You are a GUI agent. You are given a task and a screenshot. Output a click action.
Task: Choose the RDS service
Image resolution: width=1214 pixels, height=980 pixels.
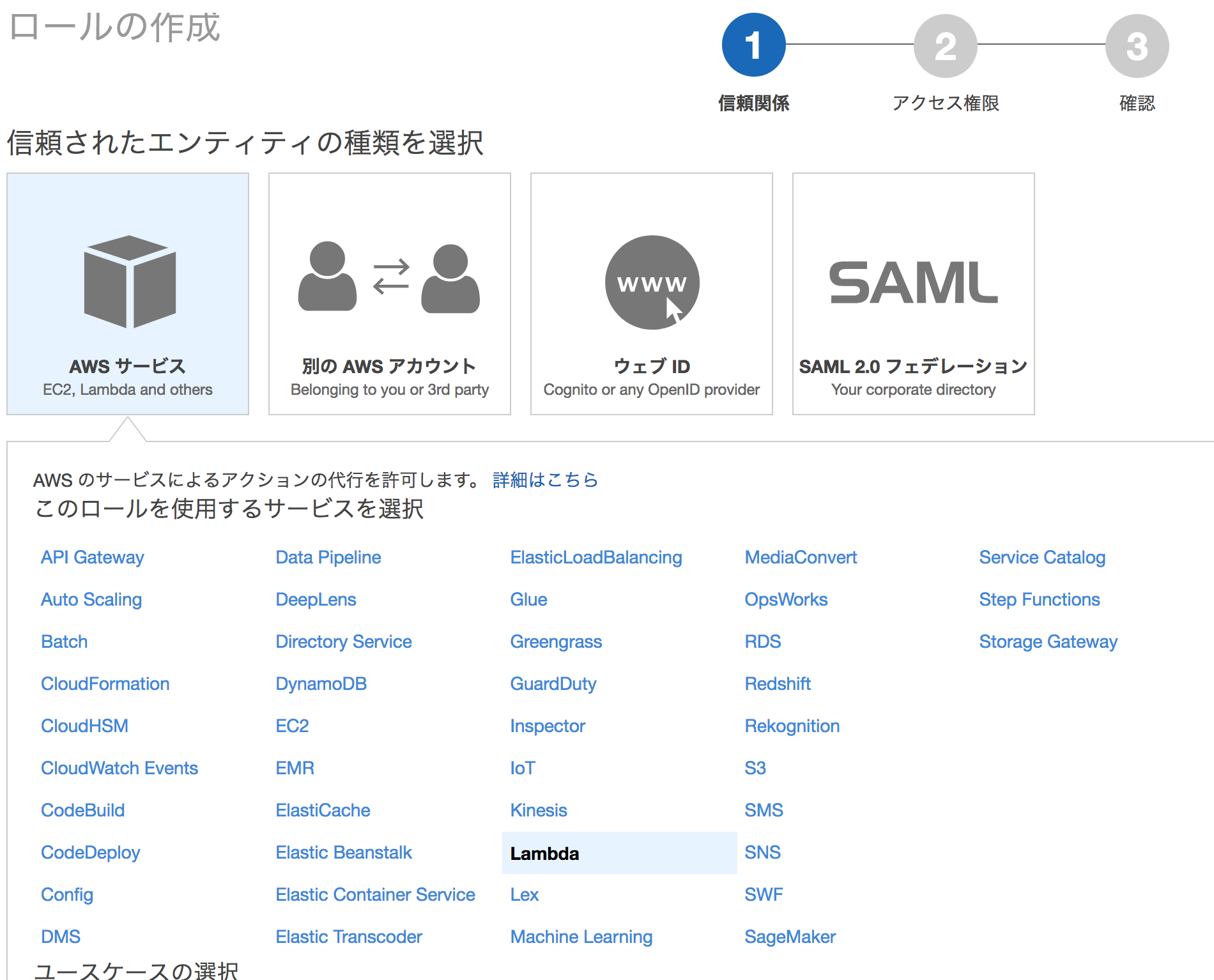tap(763, 641)
